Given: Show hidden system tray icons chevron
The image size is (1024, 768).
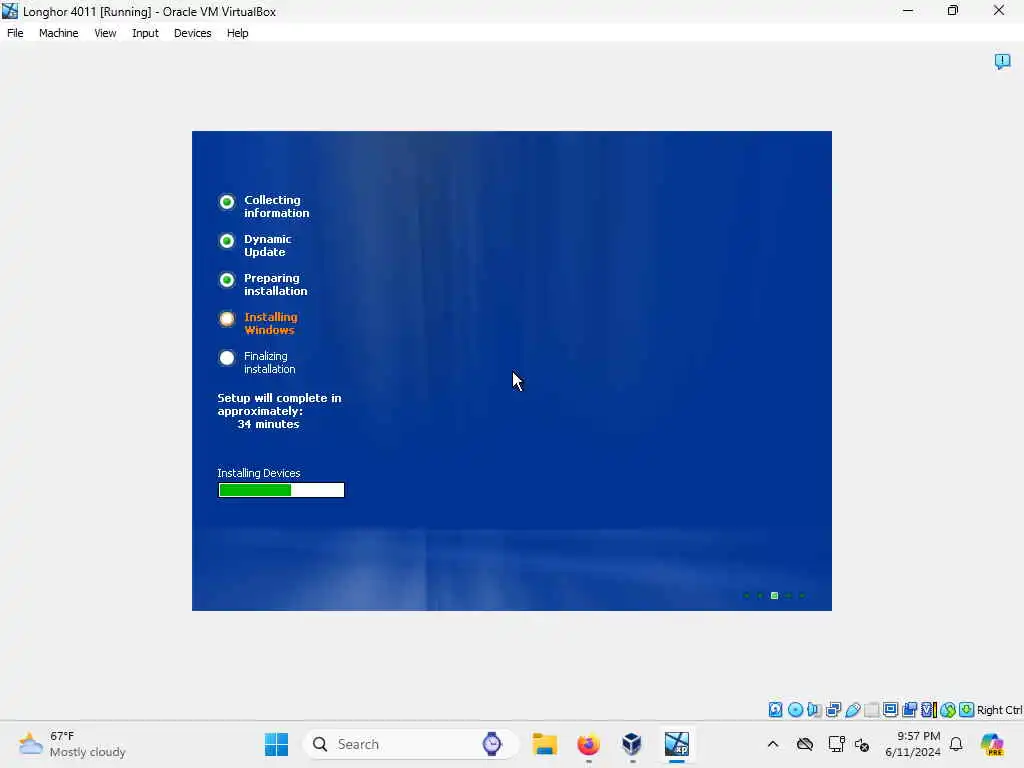Looking at the screenshot, I should pyautogui.click(x=773, y=744).
